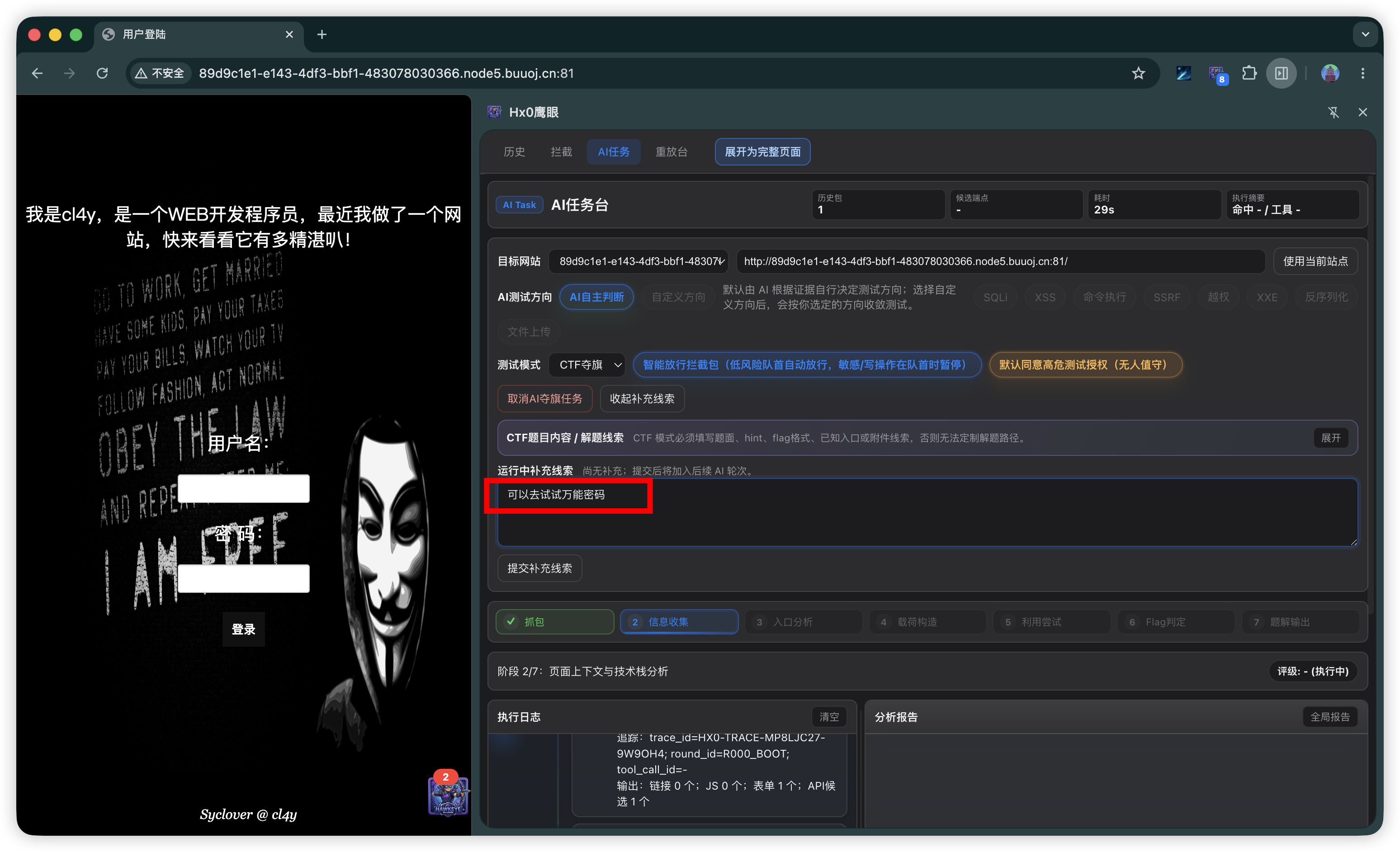The height and width of the screenshot is (852, 1400).
Task: Select the 题解输出 stage step
Action: (1301, 622)
